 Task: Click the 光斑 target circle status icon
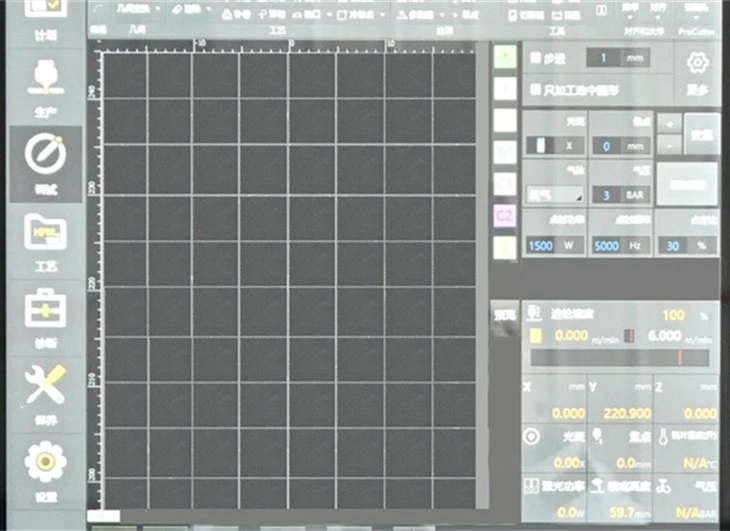coord(531,436)
